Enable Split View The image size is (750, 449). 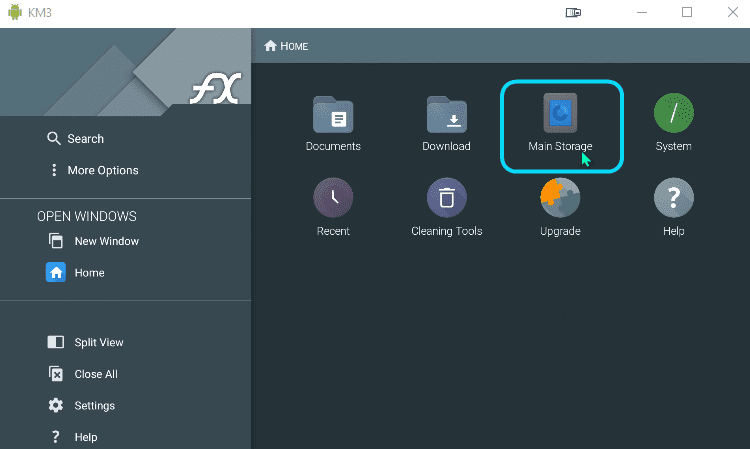(x=85, y=342)
